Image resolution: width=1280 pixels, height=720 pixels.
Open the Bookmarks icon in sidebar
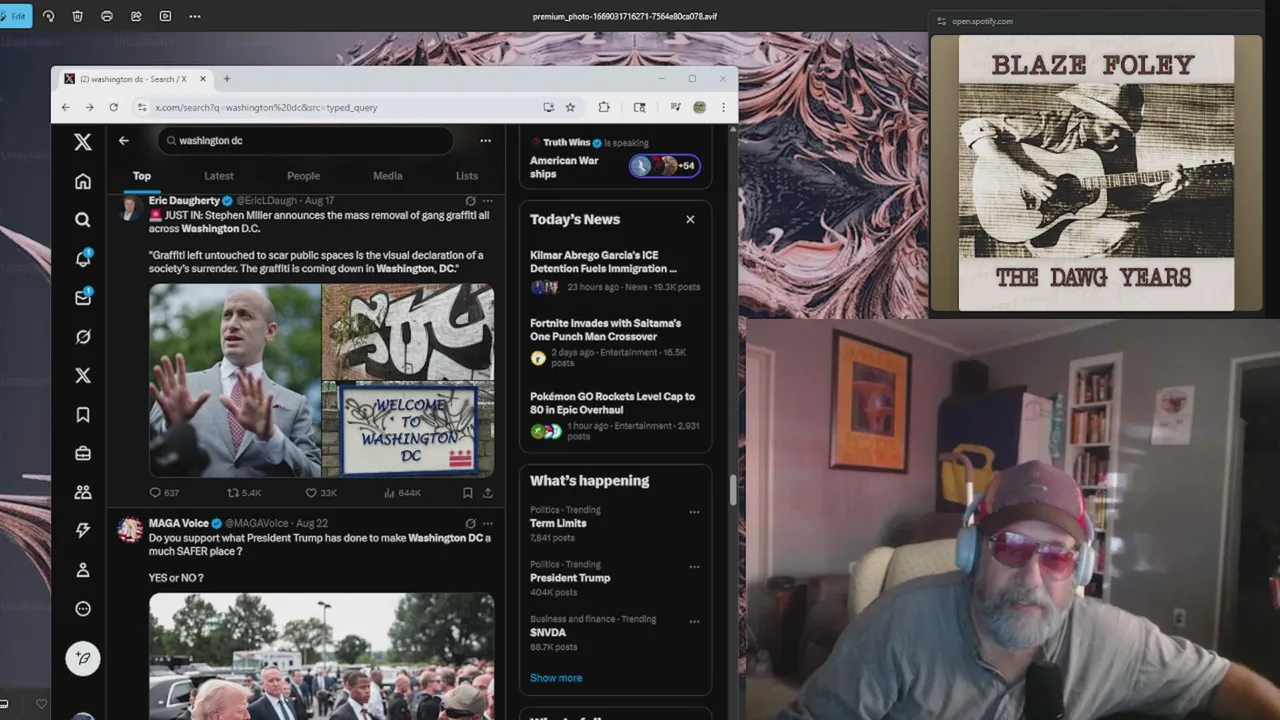(x=83, y=414)
